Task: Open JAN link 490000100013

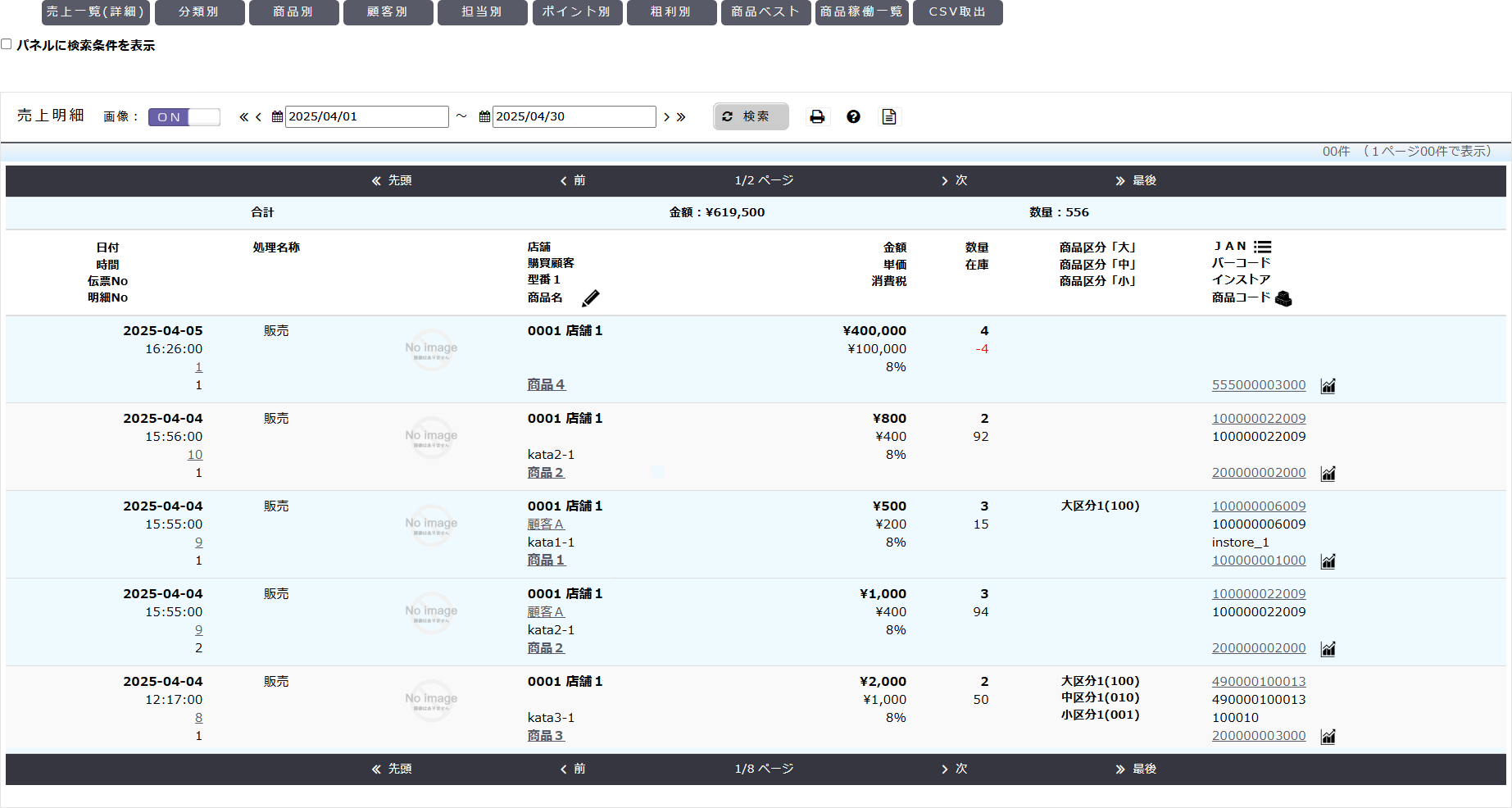Action: click(x=1259, y=682)
